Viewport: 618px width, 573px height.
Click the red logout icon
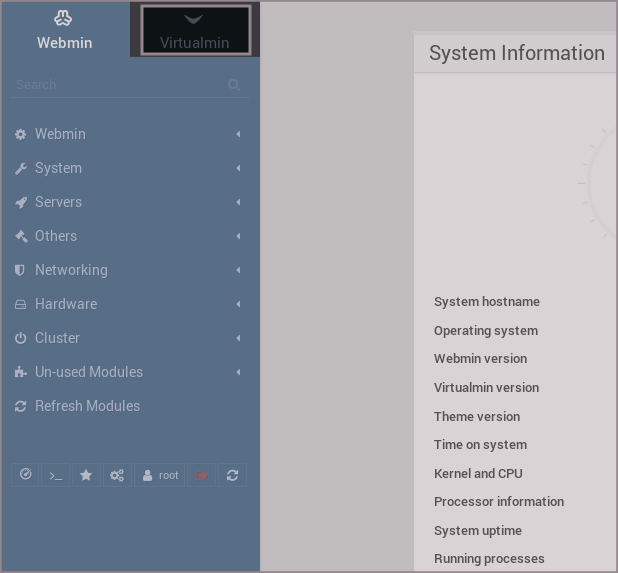[x=201, y=475]
